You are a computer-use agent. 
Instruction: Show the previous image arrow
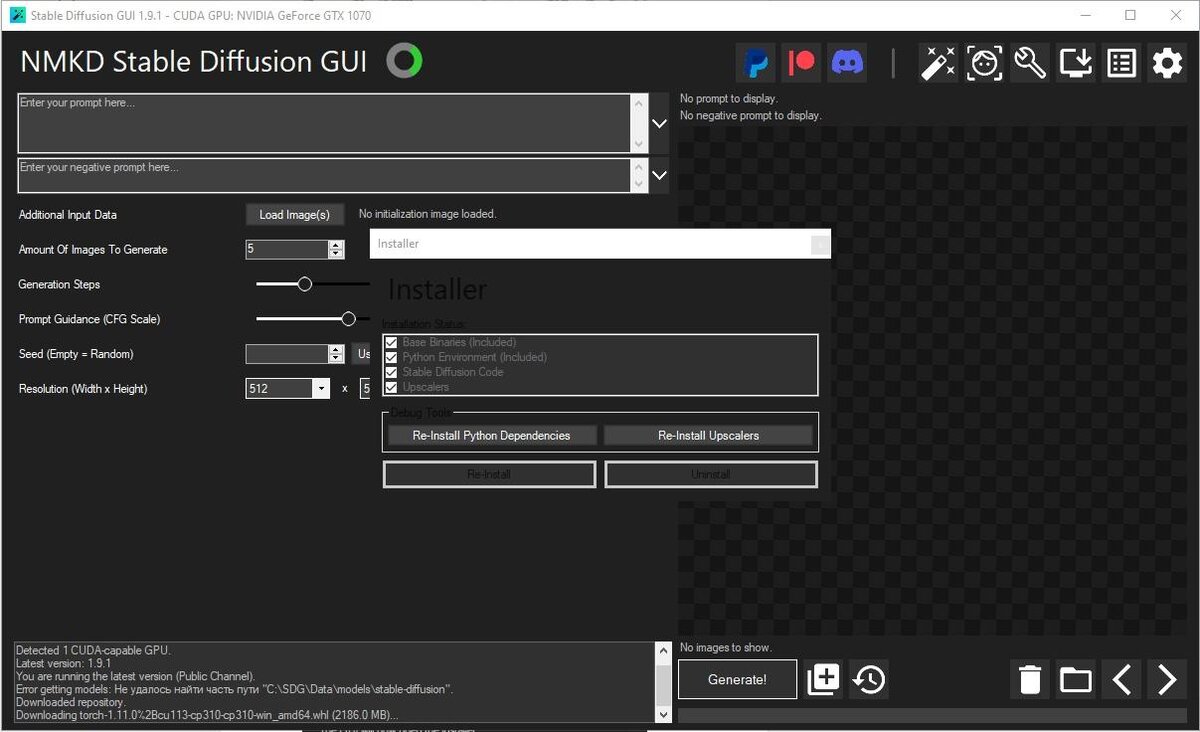click(x=1122, y=680)
